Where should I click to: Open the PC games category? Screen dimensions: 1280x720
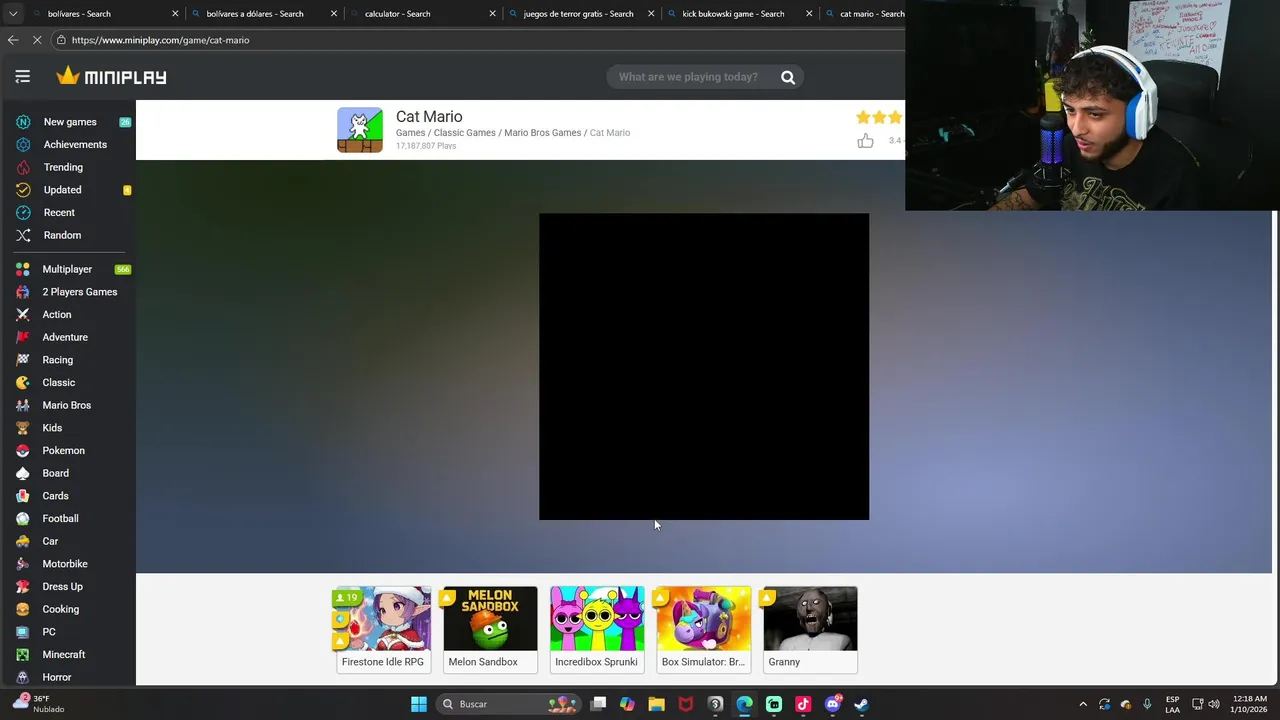point(49,632)
